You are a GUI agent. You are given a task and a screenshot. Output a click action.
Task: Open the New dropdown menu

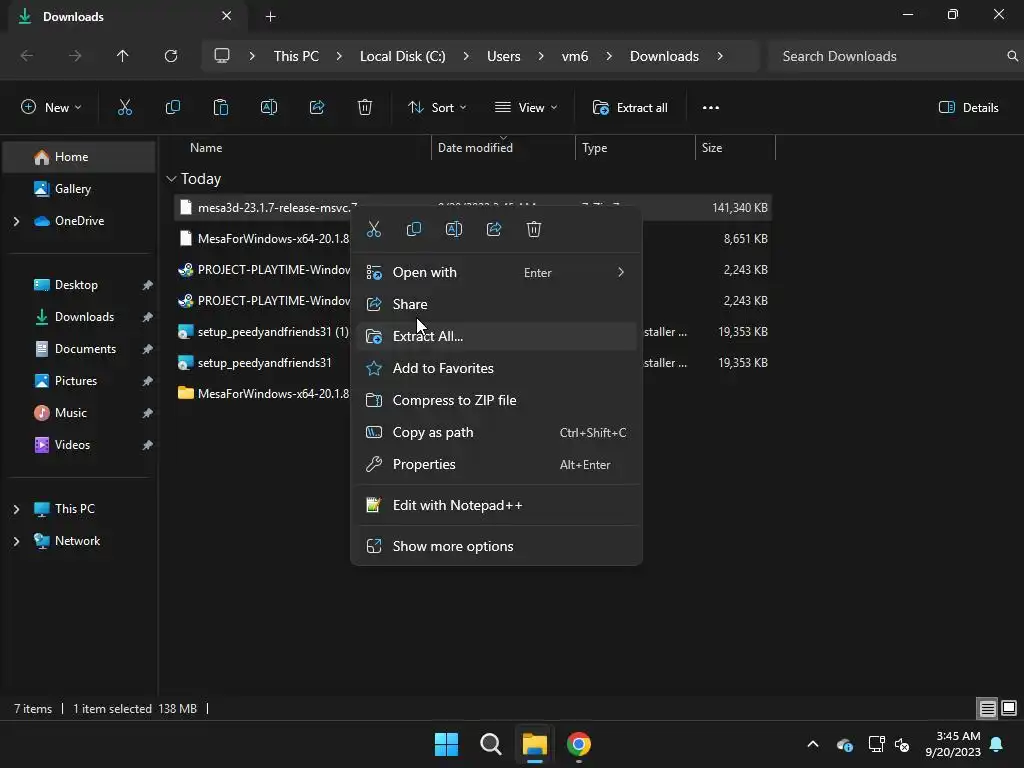pyautogui.click(x=51, y=108)
